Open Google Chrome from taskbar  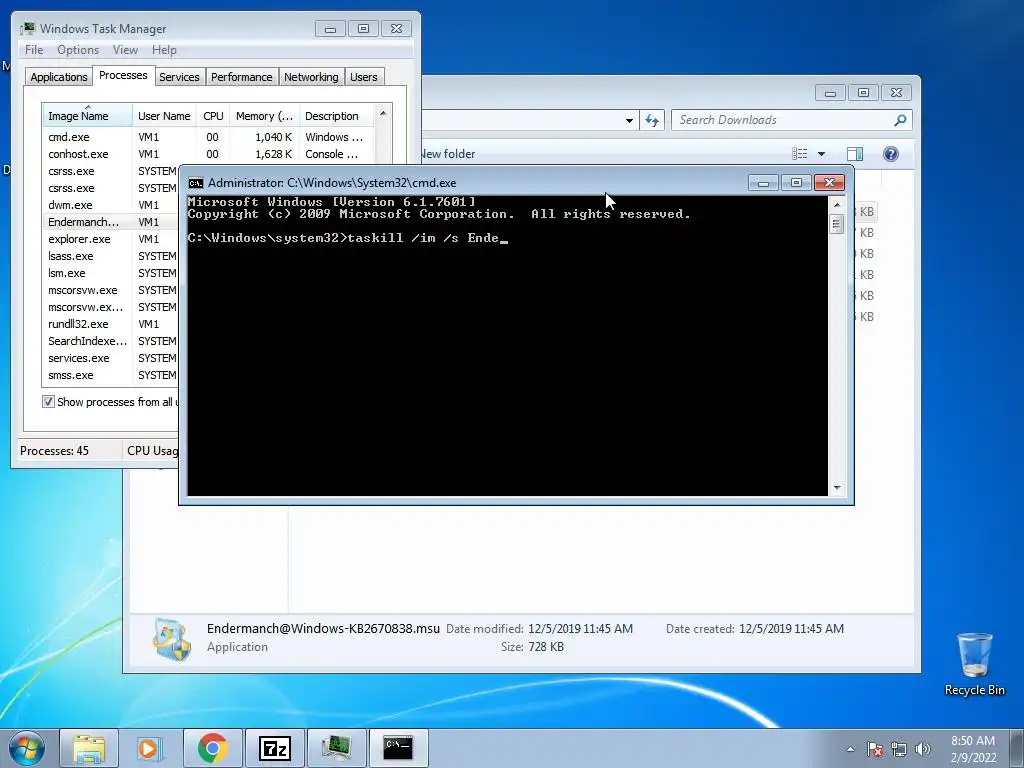[212, 748]
